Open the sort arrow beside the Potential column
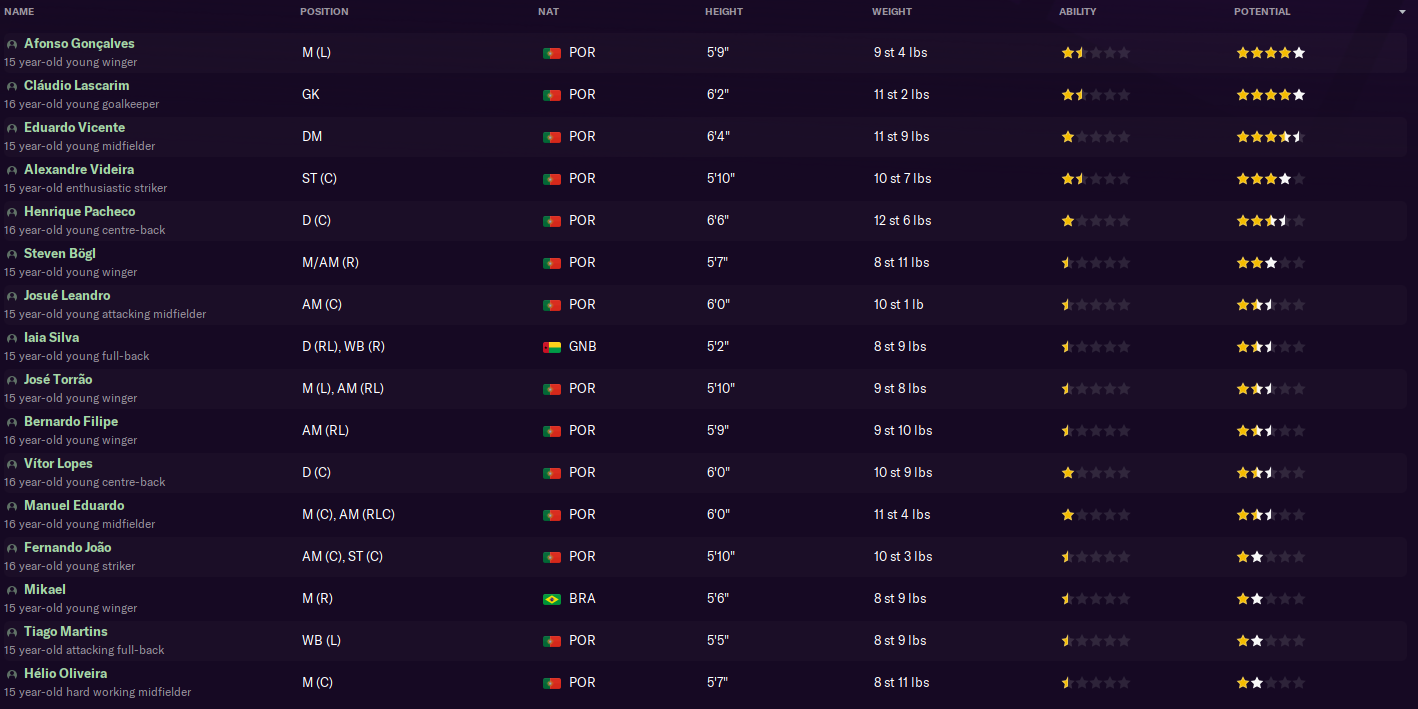The image size is (1418, 709). pyautogui.click(x=1402, y=12)
